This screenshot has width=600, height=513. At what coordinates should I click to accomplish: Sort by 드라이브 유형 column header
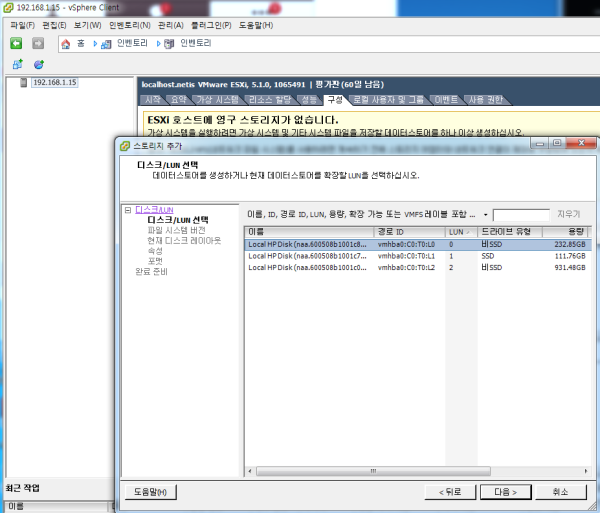[x=510, y=232]
